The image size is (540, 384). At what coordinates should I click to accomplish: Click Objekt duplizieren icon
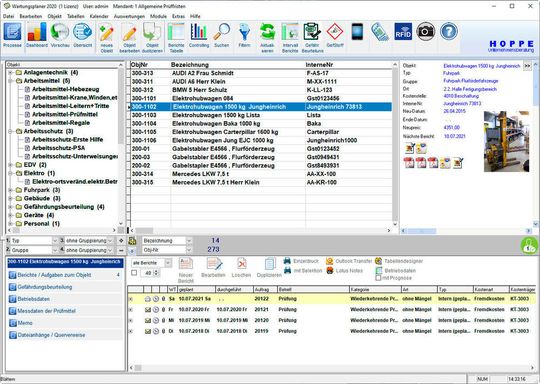pyautogui.click(x=152, y=37)
